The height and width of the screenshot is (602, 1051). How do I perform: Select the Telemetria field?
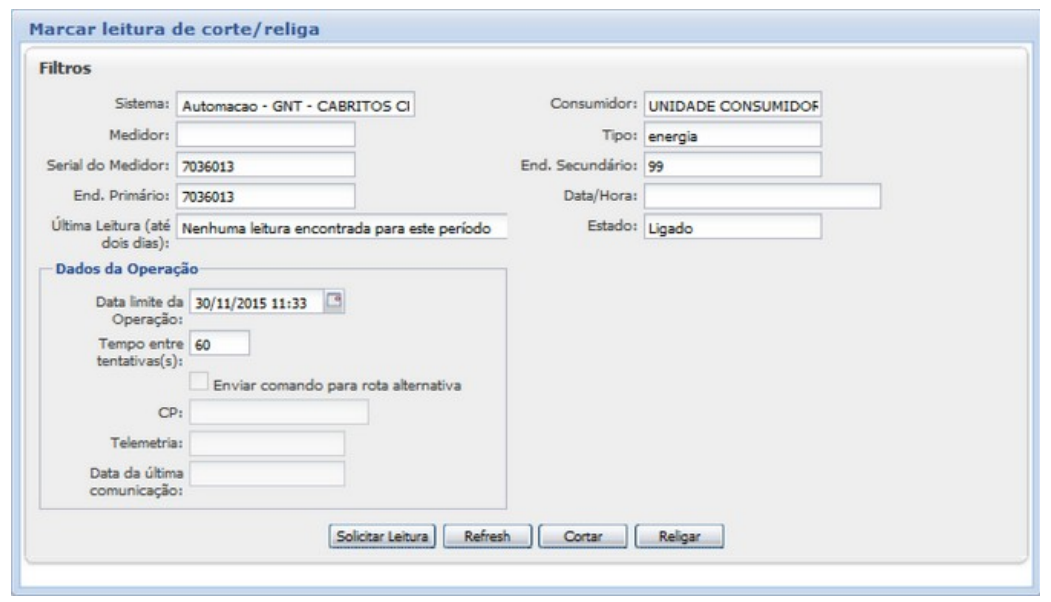(267, 443)
